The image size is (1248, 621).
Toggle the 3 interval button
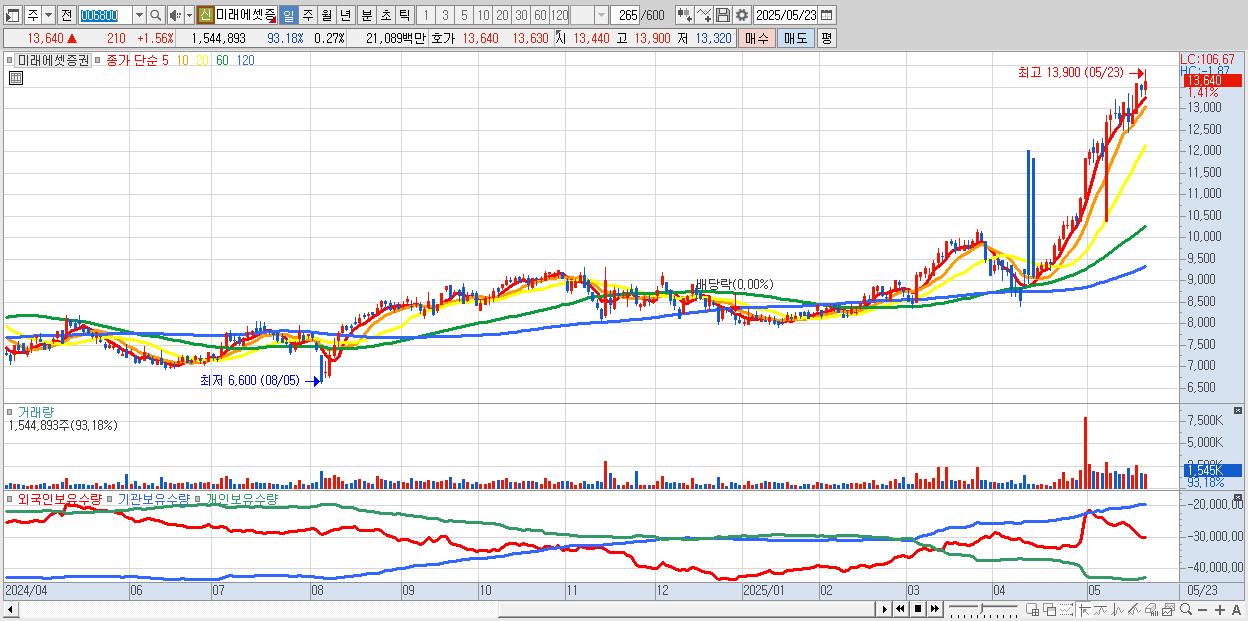[x=445, y=15]
